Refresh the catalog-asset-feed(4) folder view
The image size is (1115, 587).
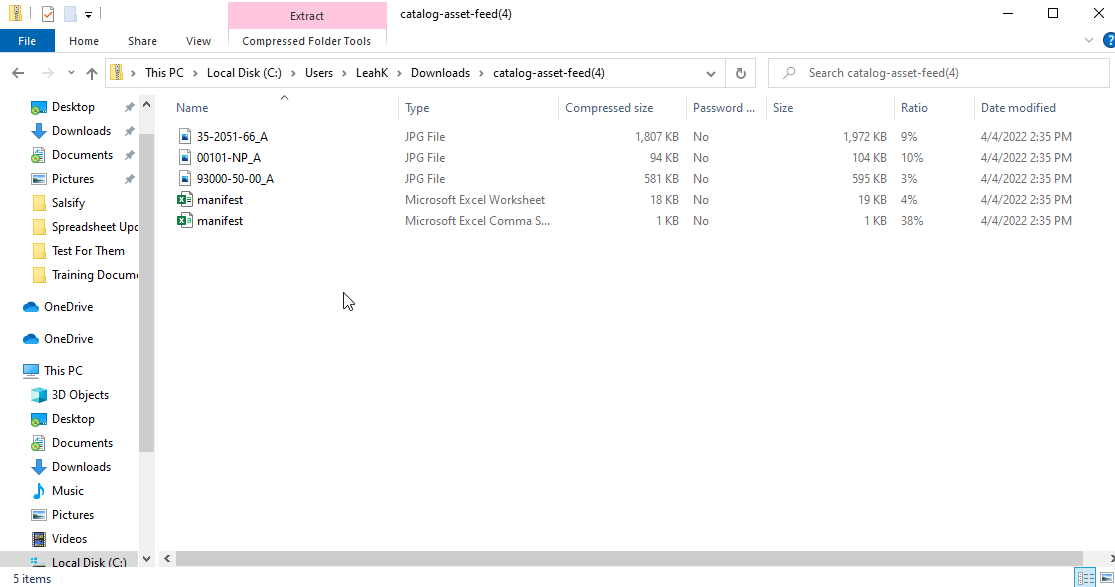740,73
